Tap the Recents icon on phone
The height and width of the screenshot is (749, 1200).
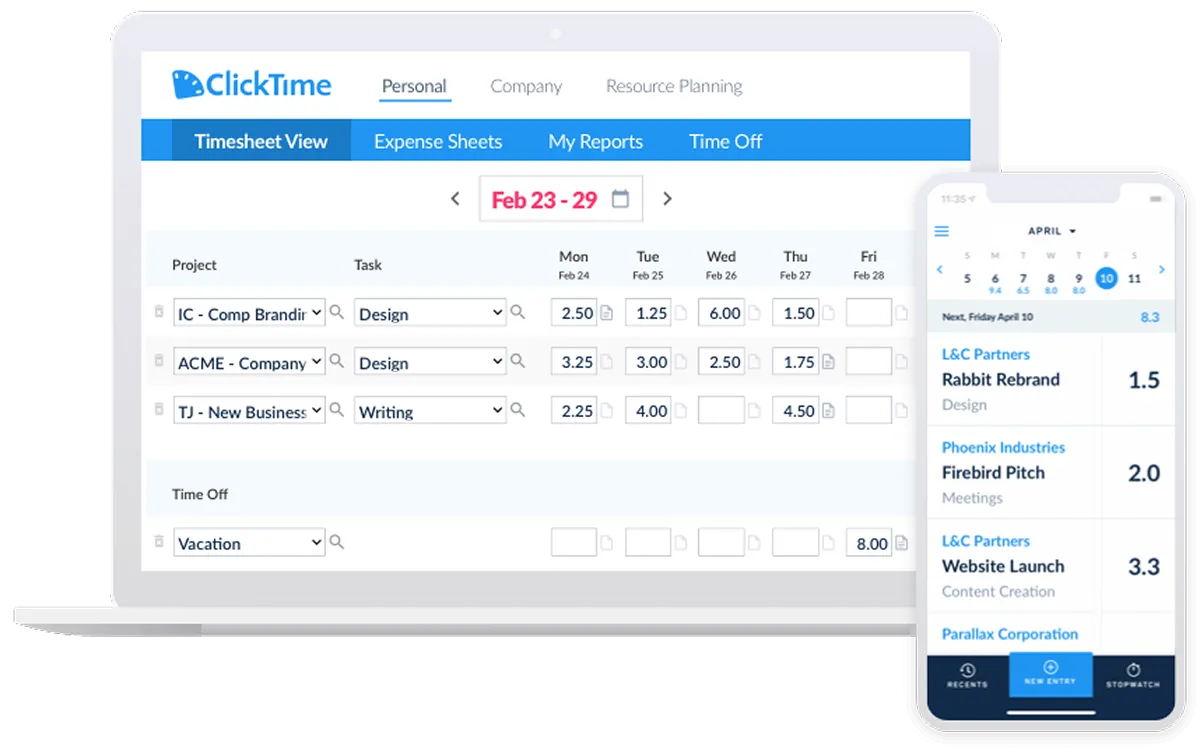click(967, 675)
